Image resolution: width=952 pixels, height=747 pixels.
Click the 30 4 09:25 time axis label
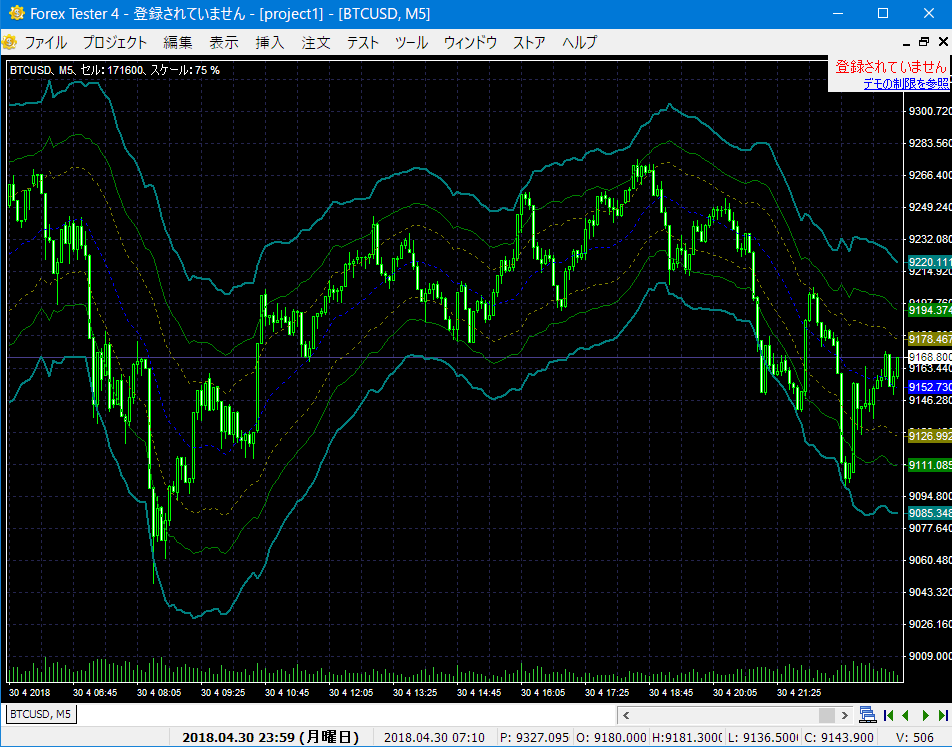coord(223,692)
